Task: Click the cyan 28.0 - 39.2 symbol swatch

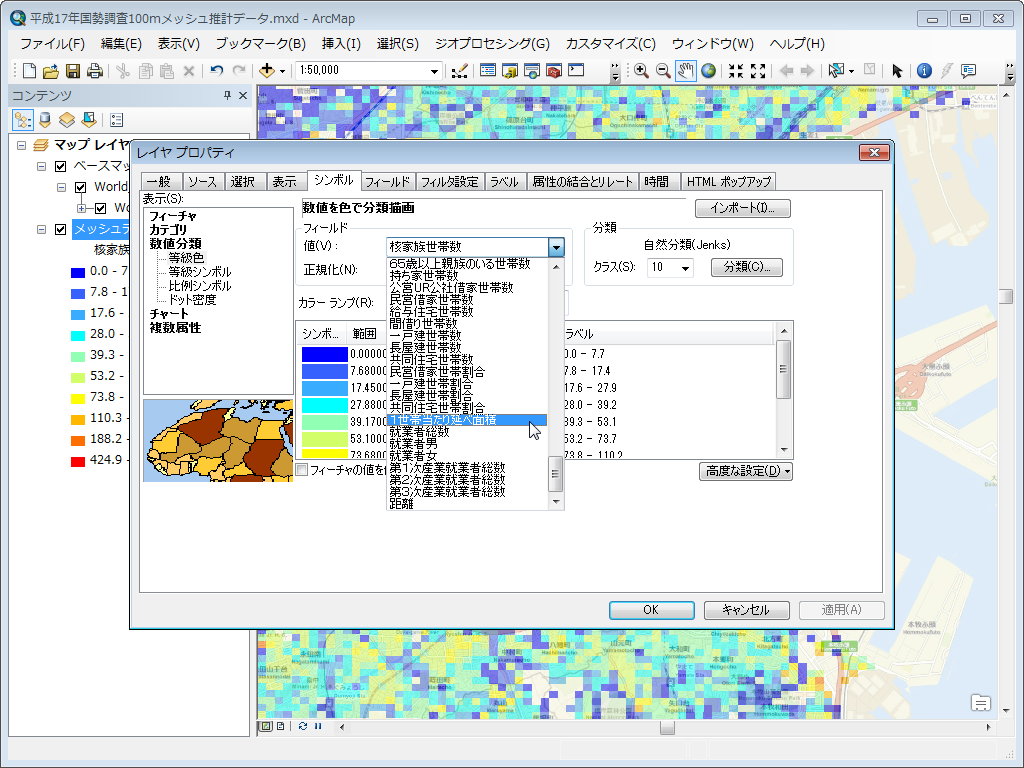Action: point(325,405)
